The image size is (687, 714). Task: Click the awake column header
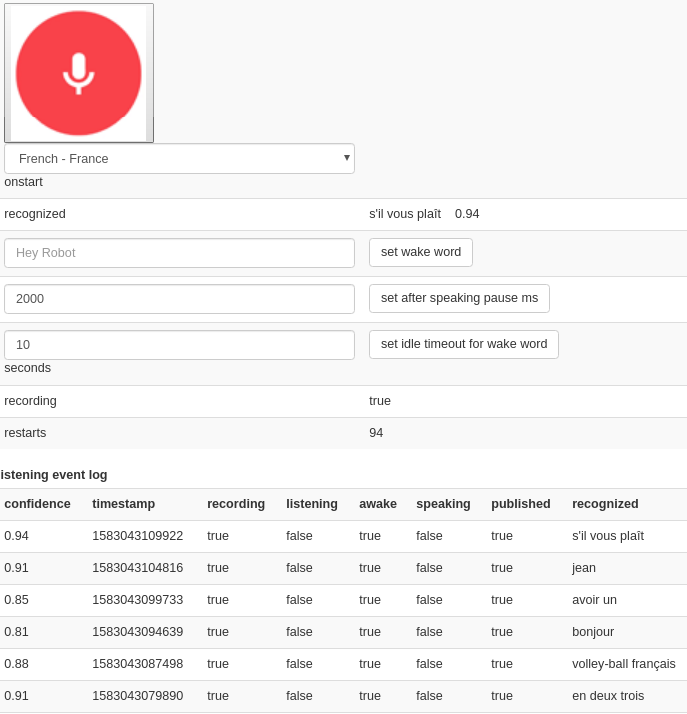click(377, 504)
